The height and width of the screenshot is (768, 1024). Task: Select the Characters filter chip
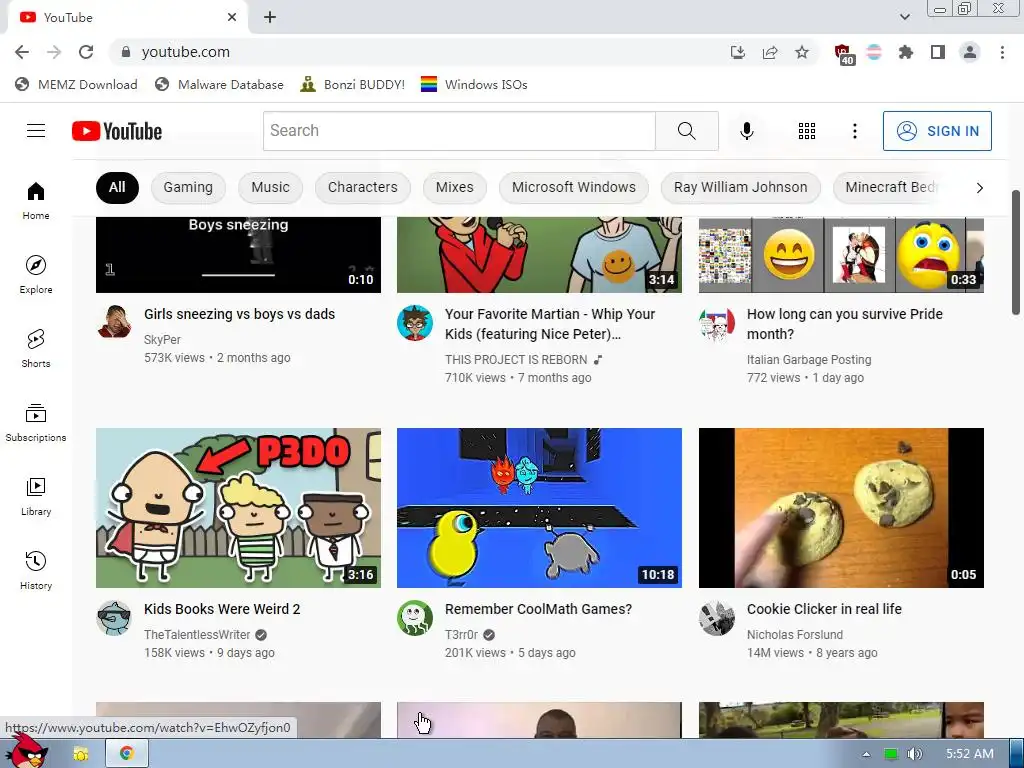(362, 188)
